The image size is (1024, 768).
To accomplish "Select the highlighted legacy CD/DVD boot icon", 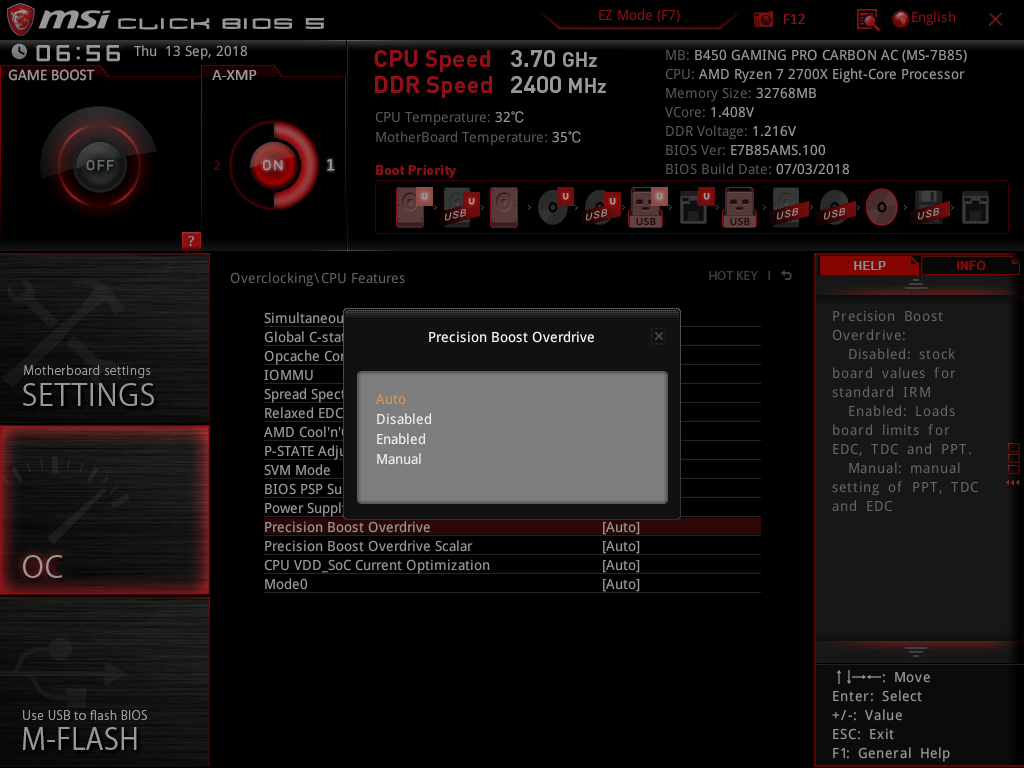I will coord(881,208).
